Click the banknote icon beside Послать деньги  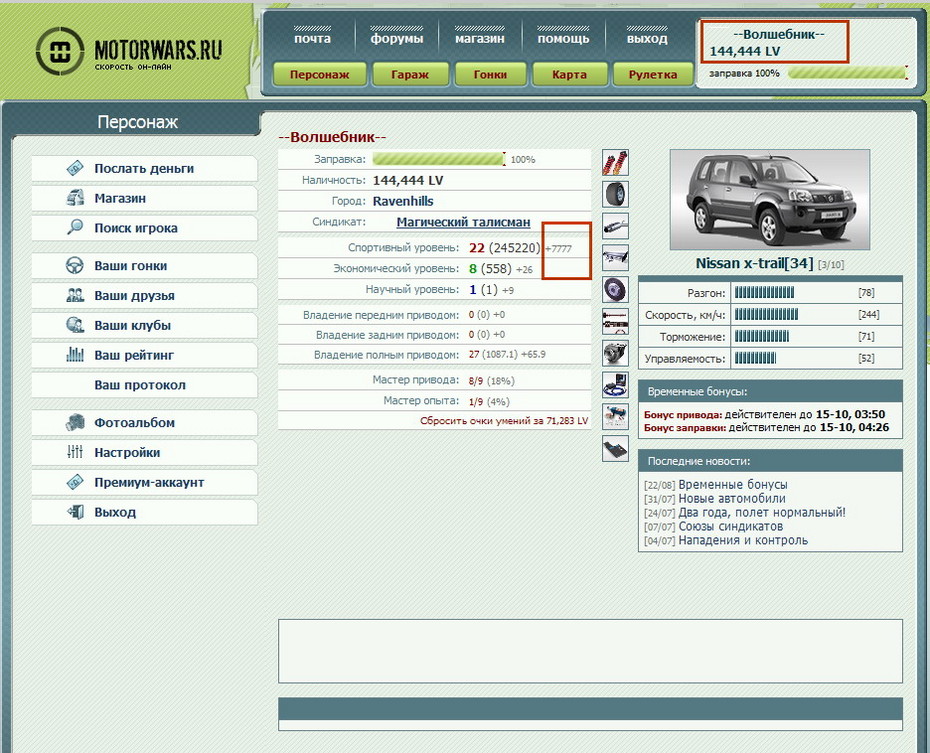coord(75,168)
